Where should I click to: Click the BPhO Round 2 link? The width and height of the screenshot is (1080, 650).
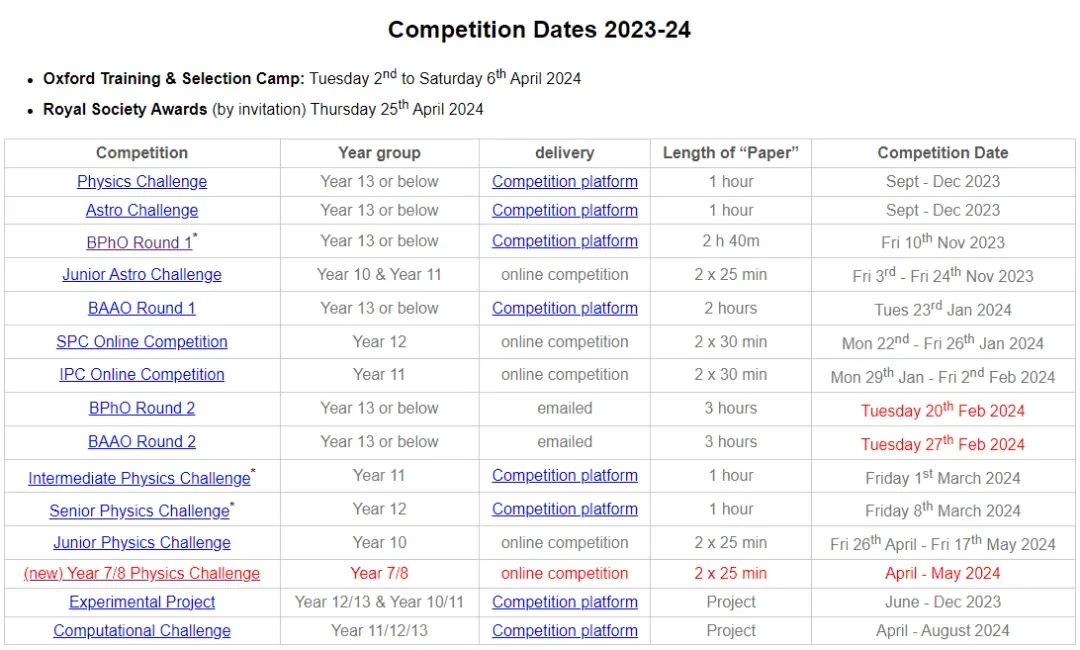(x=142, y=408)
